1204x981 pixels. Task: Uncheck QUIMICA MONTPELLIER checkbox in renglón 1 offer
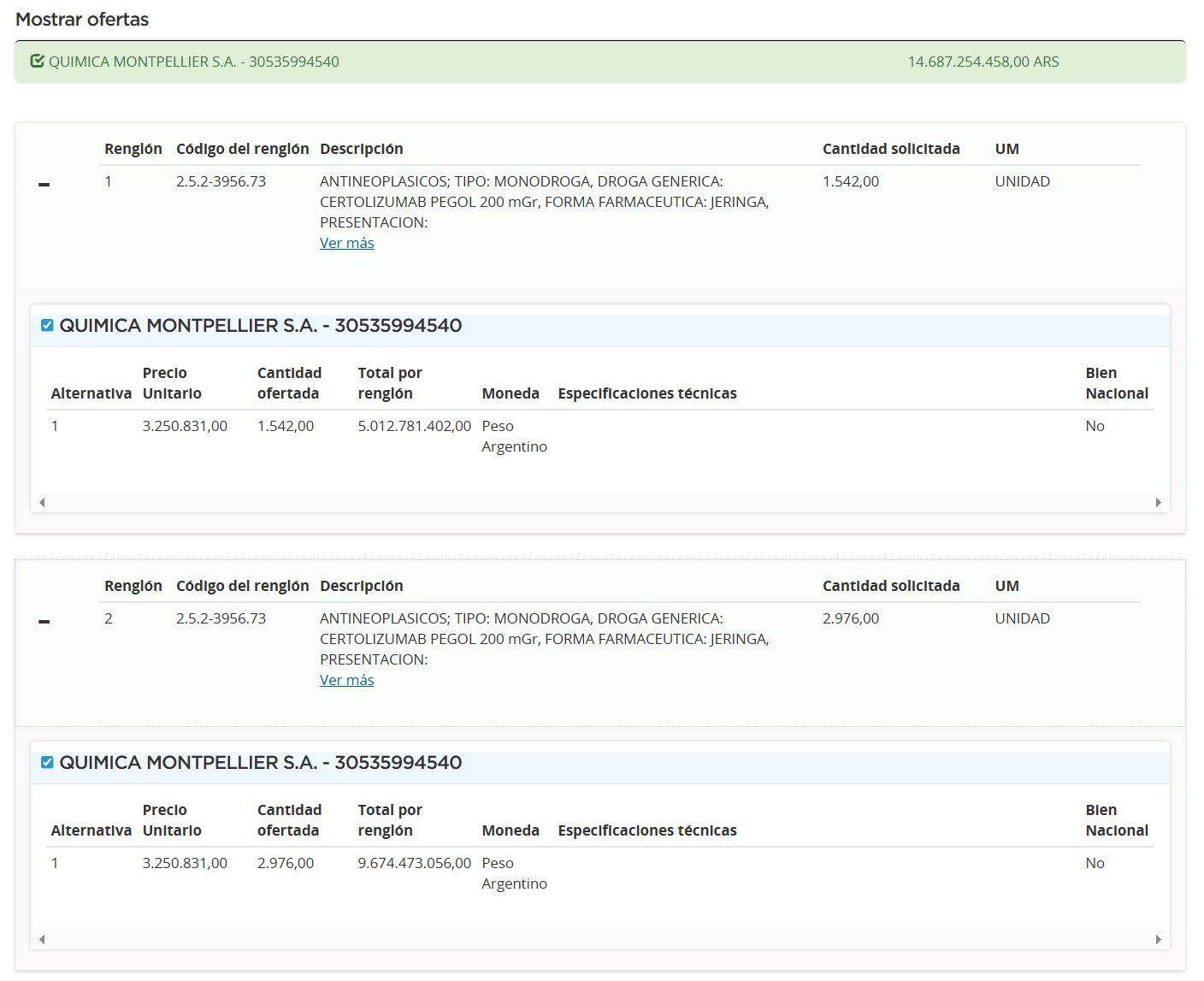(47, 326)
